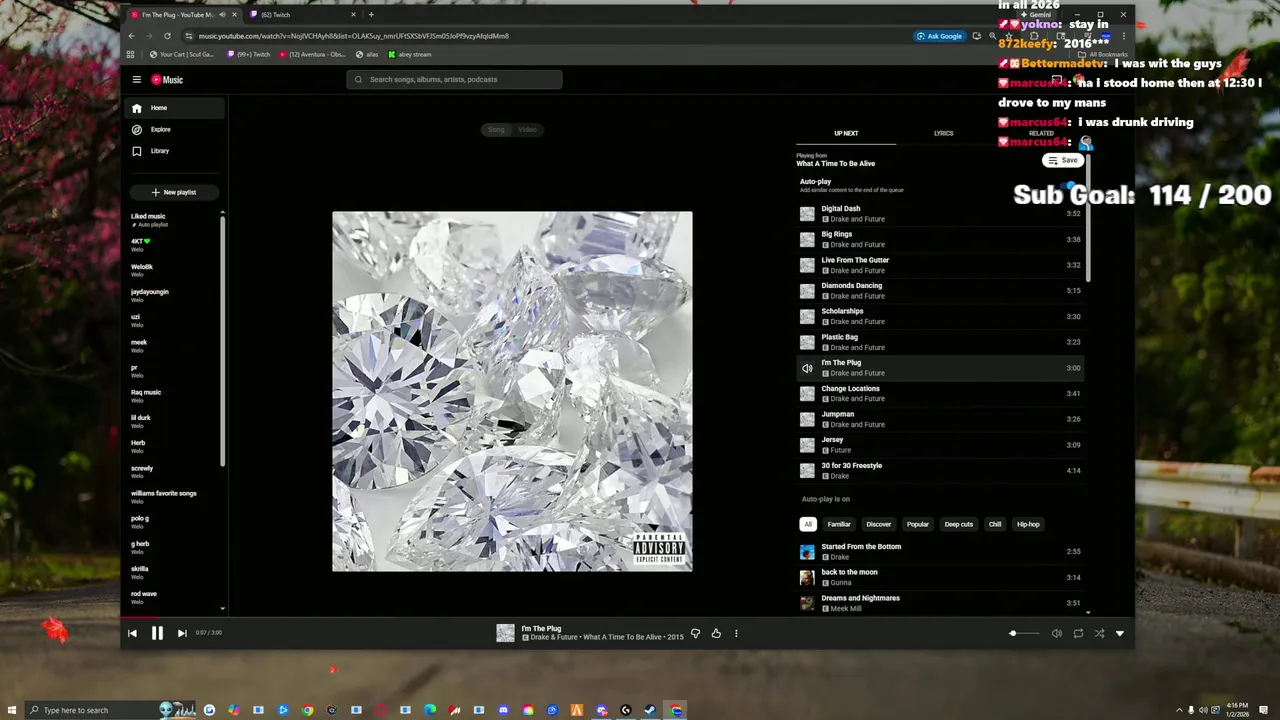
Task: Go to Home in the sidebar
Action: click(175, 108)
